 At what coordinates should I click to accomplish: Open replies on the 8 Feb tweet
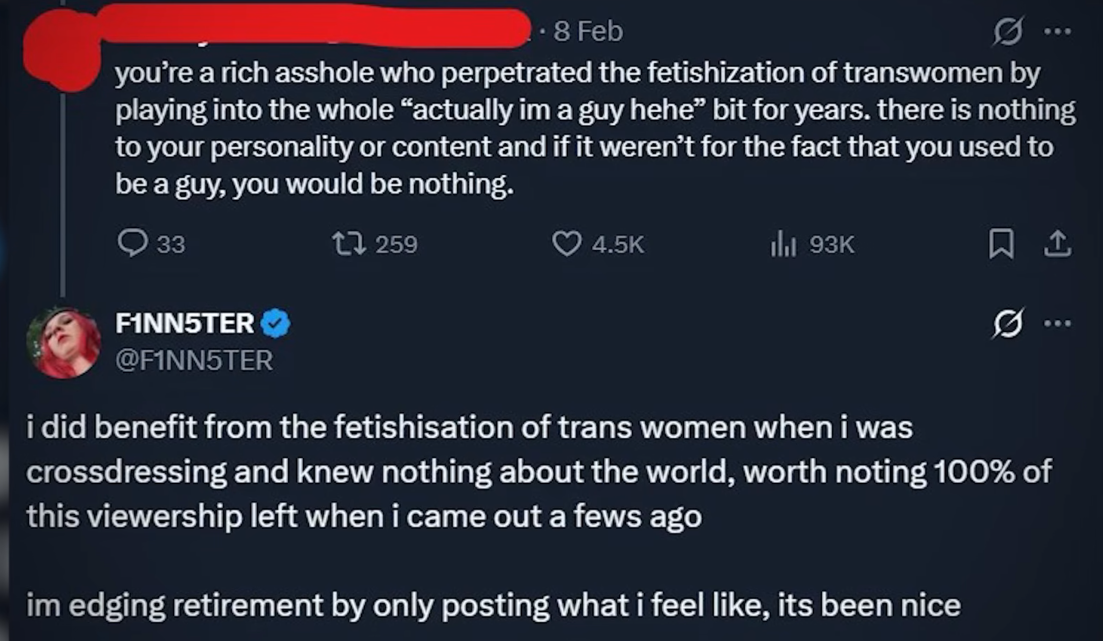pos(132,243)
